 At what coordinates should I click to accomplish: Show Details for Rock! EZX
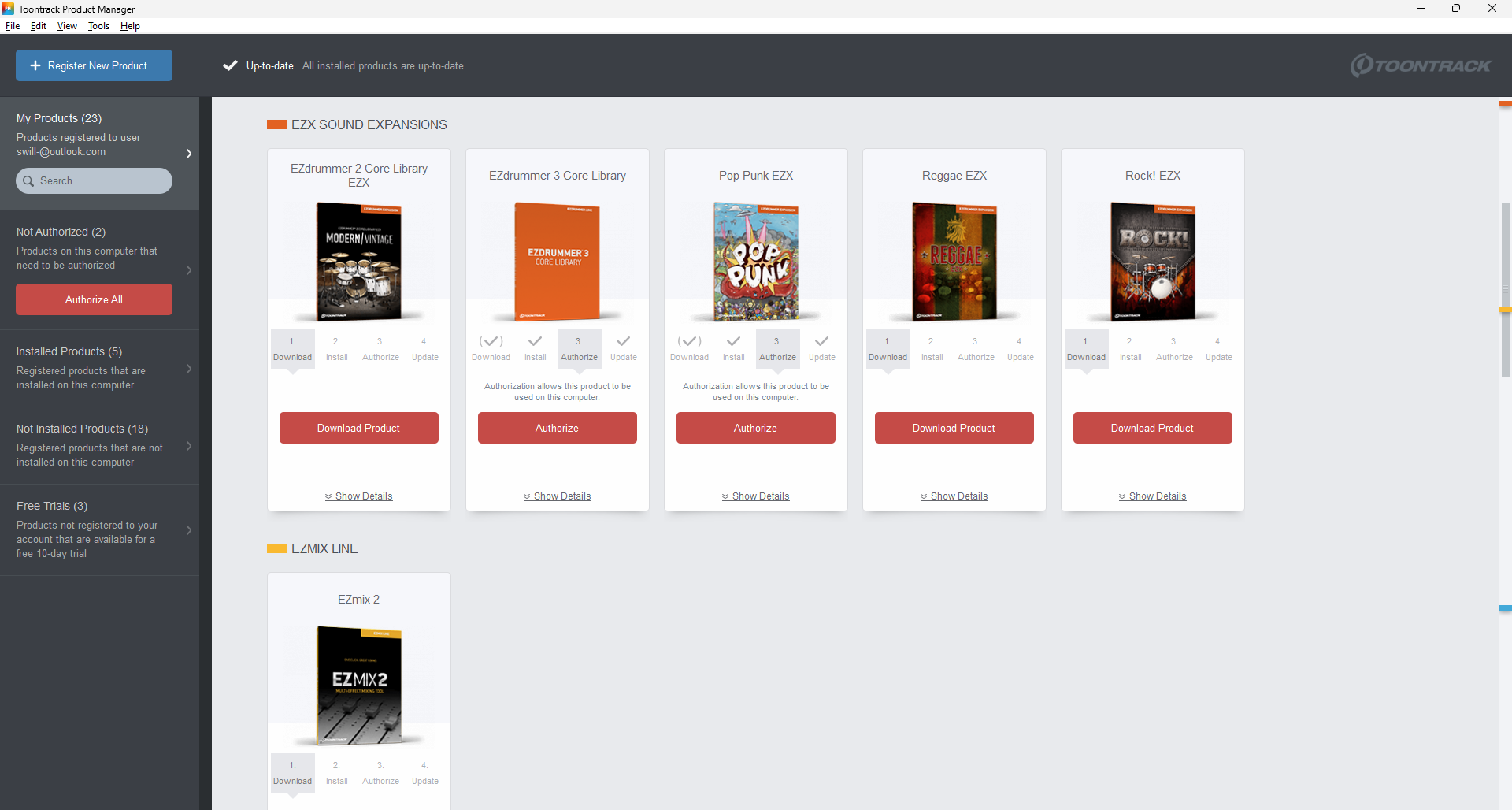[x=1152, y=496]
